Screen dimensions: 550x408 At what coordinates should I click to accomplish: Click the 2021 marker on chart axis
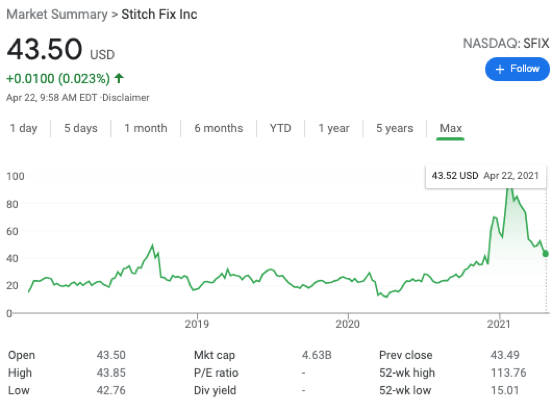coord(498,324)
